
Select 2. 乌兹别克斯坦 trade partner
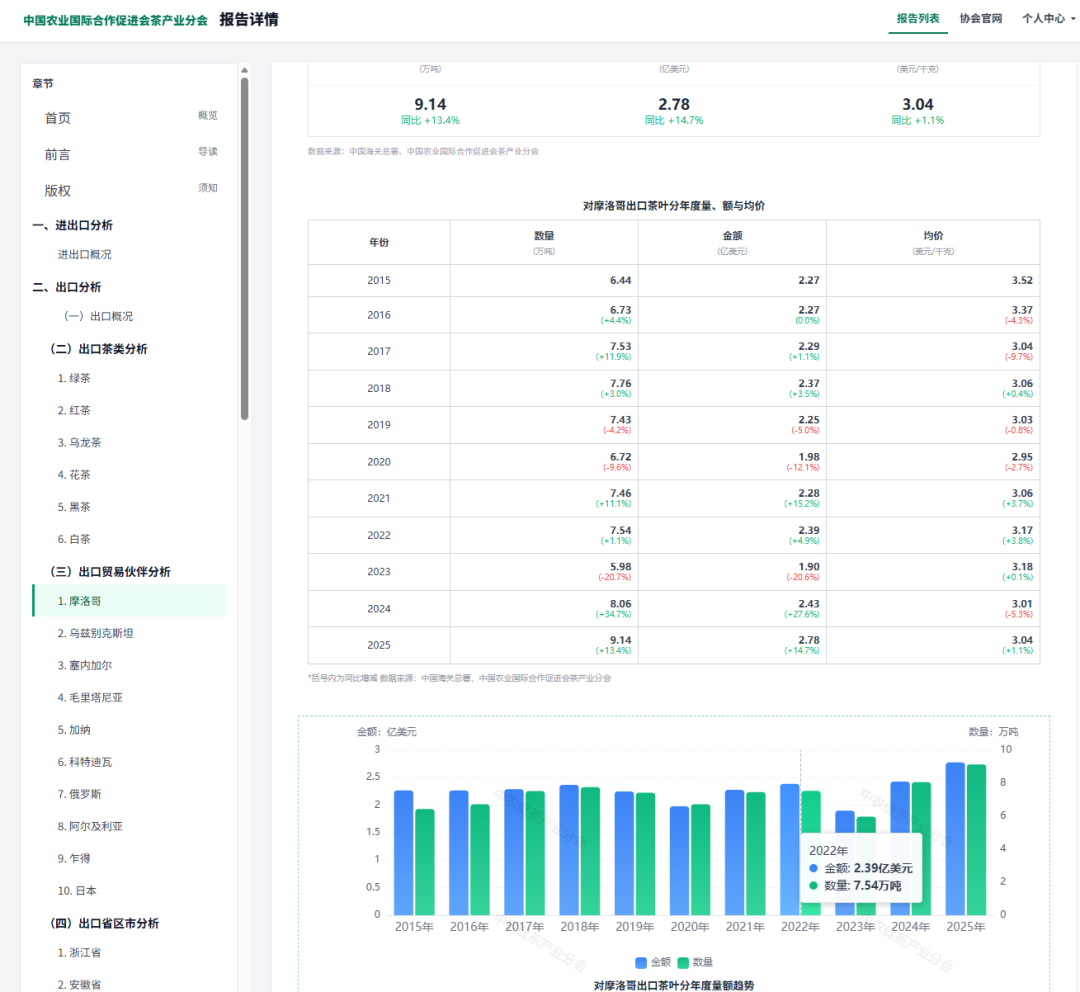coord(96,633)
